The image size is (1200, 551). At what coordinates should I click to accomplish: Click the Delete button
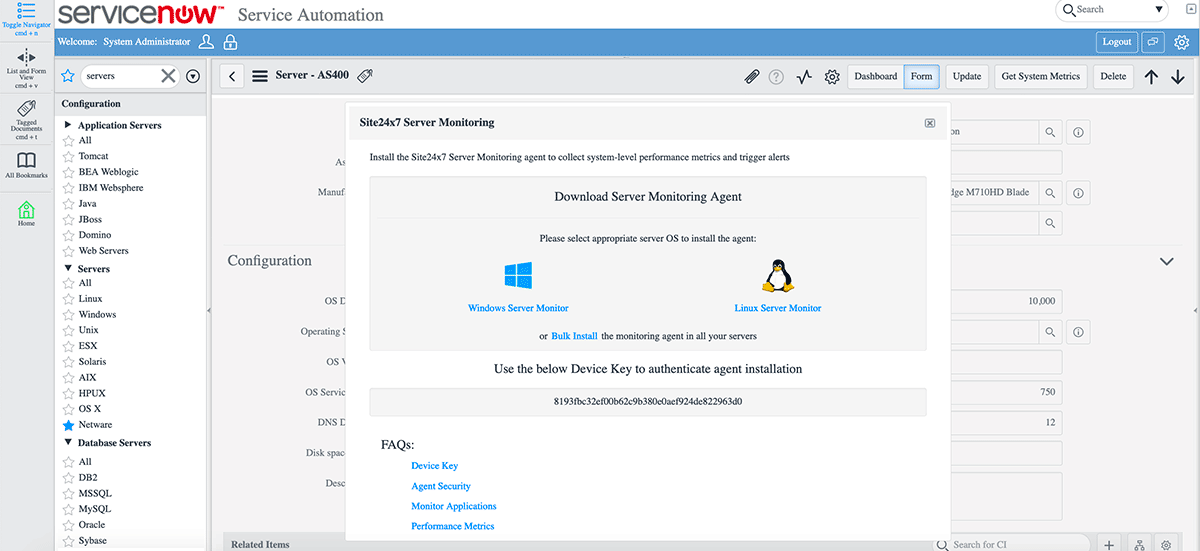1113,76
